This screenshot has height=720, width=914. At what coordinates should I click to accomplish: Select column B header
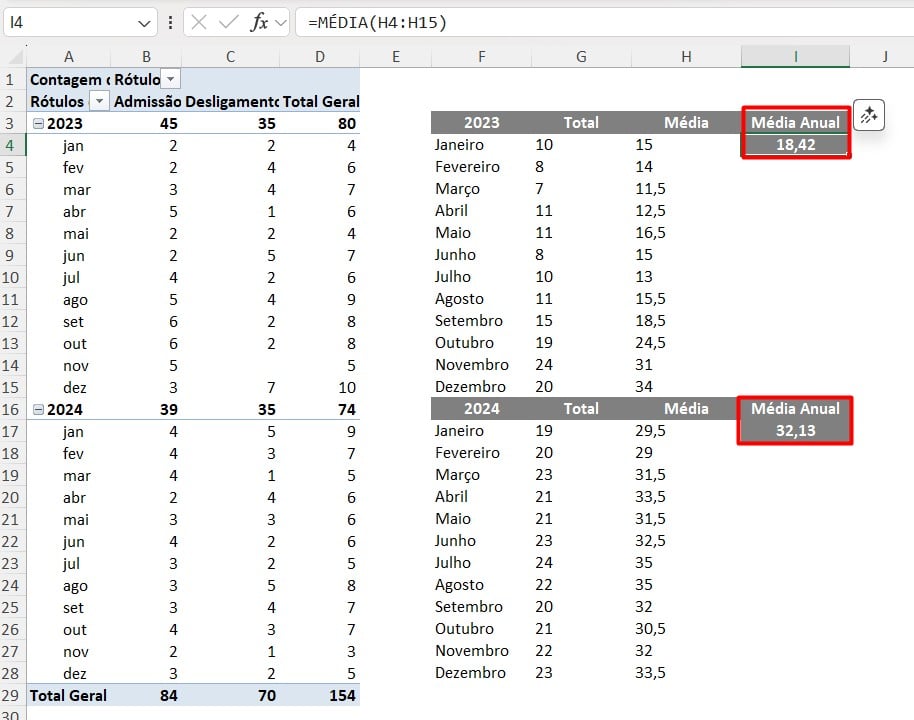click(x=146, y=57)
